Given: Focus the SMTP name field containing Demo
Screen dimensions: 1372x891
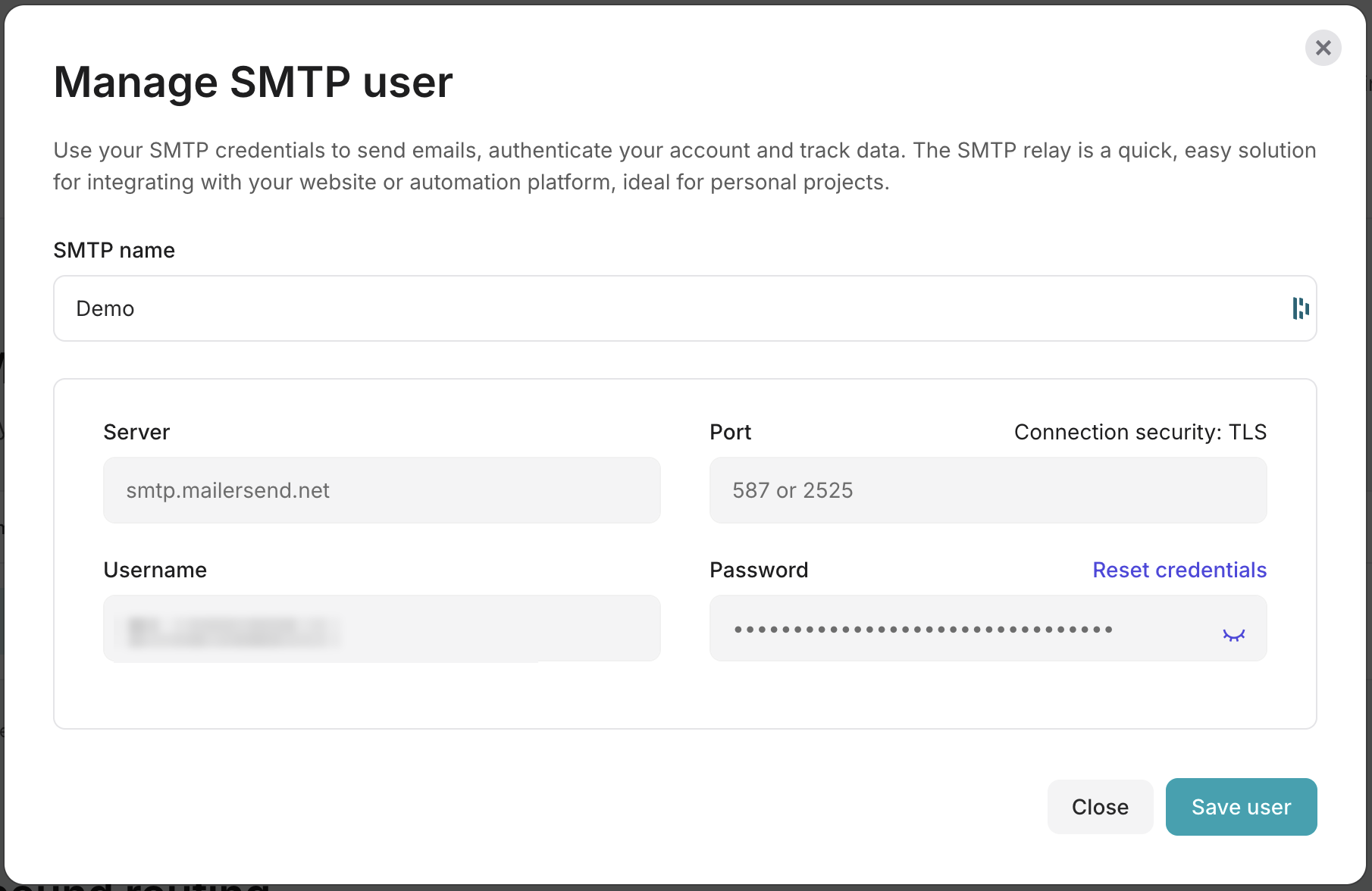Looking at the screenshot, I should 667,308.
